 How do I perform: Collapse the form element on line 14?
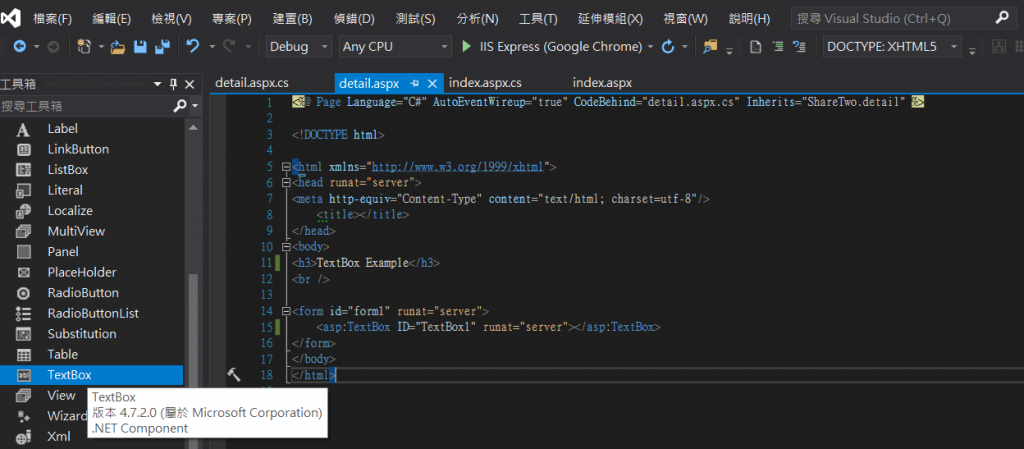tap(285, 311)
